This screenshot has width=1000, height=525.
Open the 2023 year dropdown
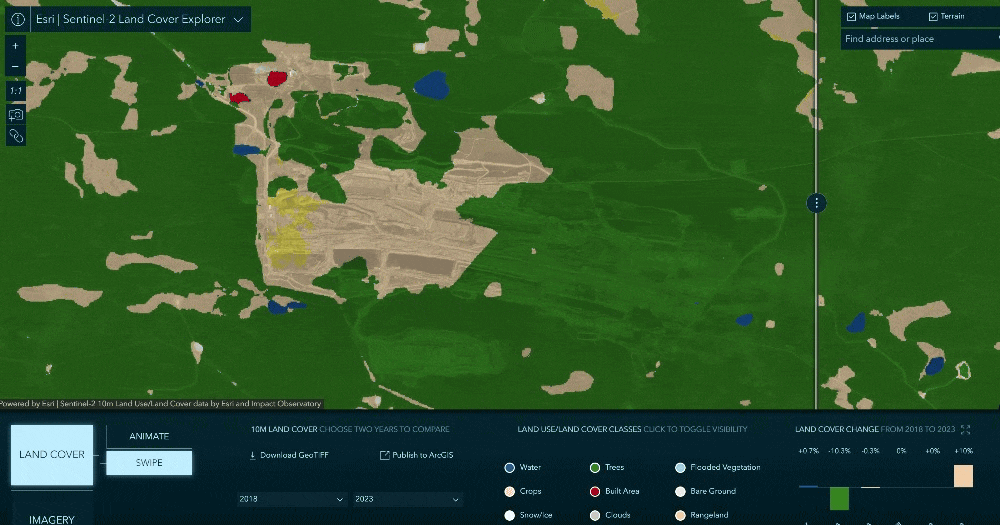(x=408, y=499)
